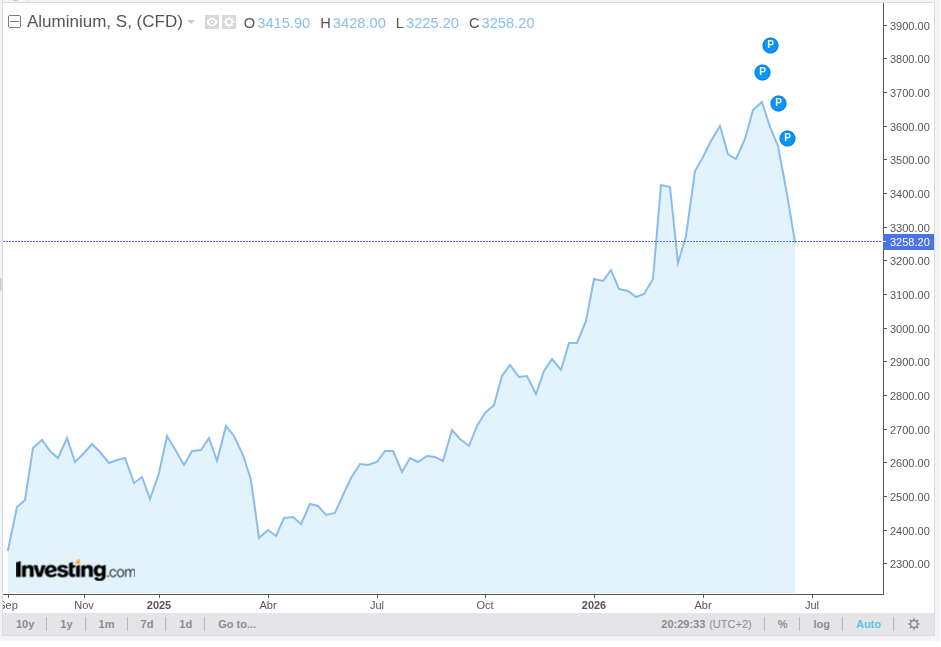Open the Go to... date dialog
941x647 pixels.
236,624
